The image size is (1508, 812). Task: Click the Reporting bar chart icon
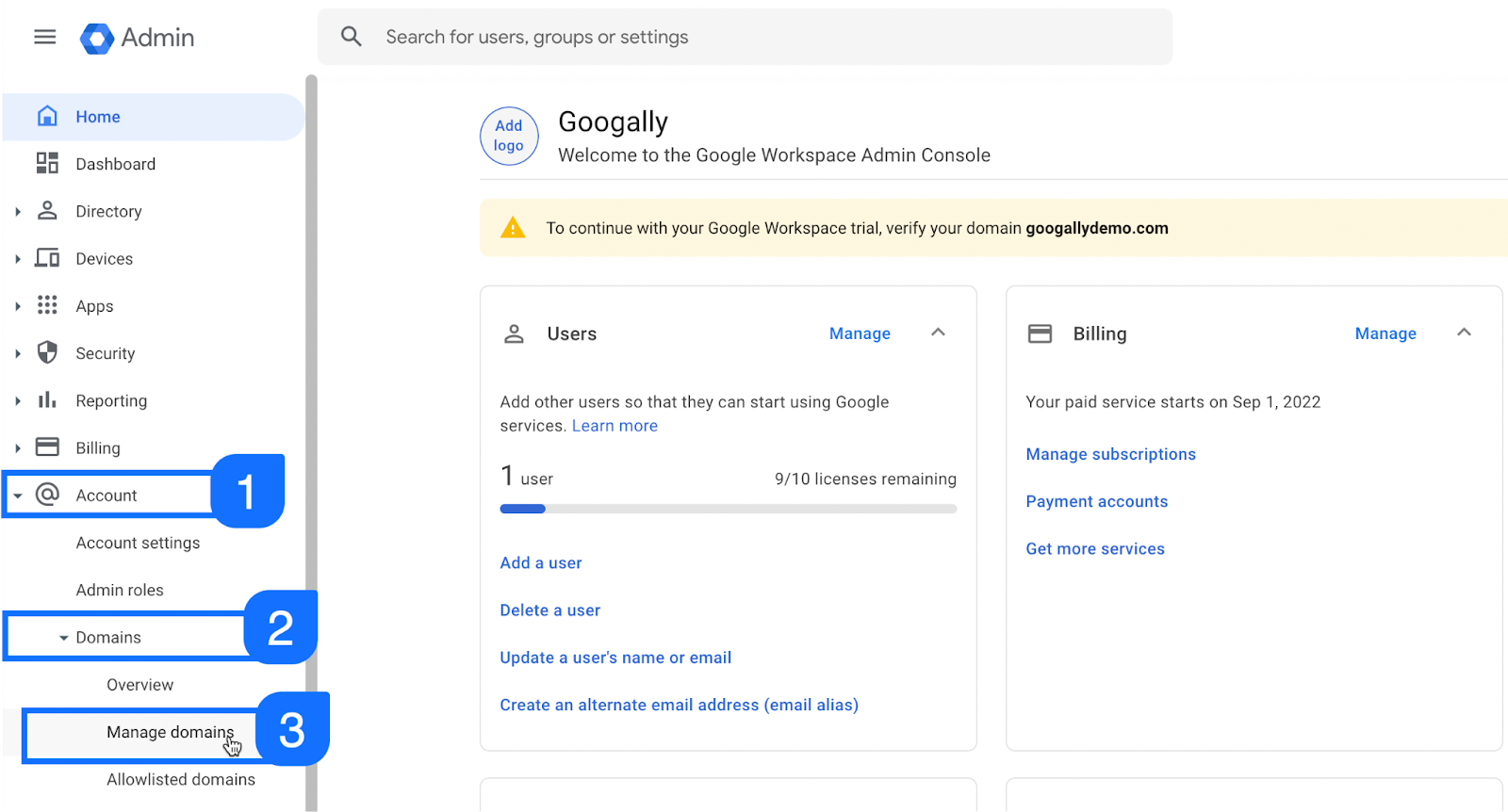[47, 399]
